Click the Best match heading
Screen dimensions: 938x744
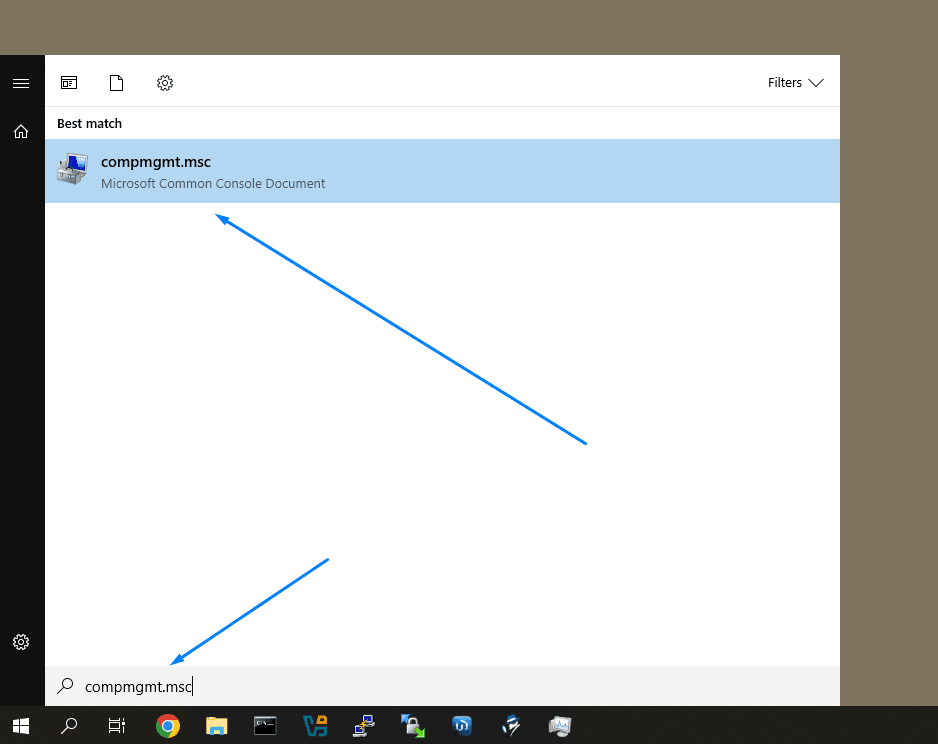[x=89, y=123]
